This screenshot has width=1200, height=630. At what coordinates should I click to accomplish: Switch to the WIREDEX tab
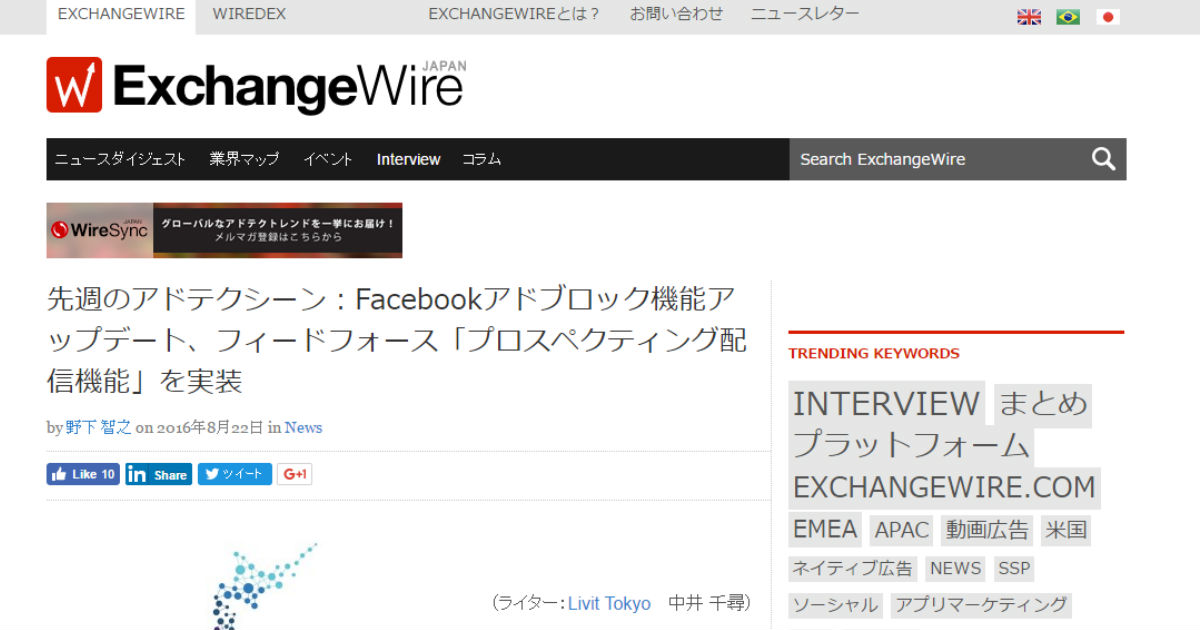[x=249, y=15]
